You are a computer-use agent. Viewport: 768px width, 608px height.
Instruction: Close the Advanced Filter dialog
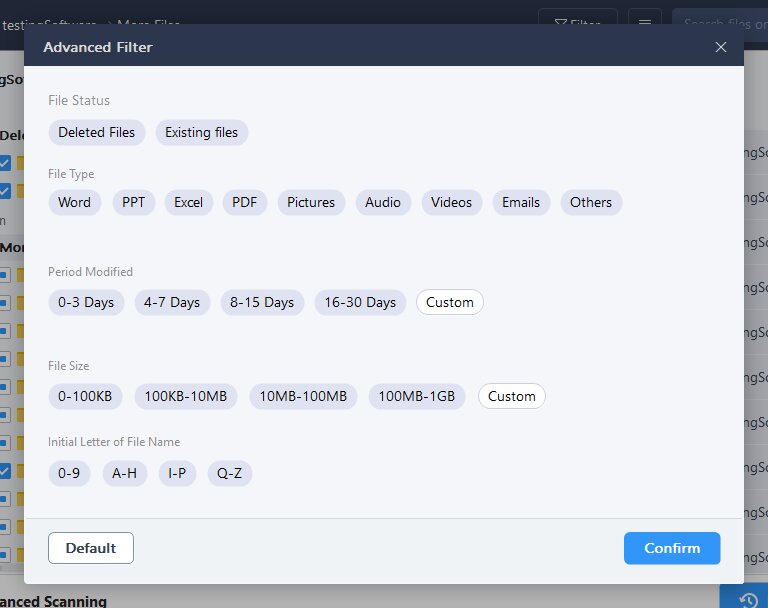coord(720,47)
